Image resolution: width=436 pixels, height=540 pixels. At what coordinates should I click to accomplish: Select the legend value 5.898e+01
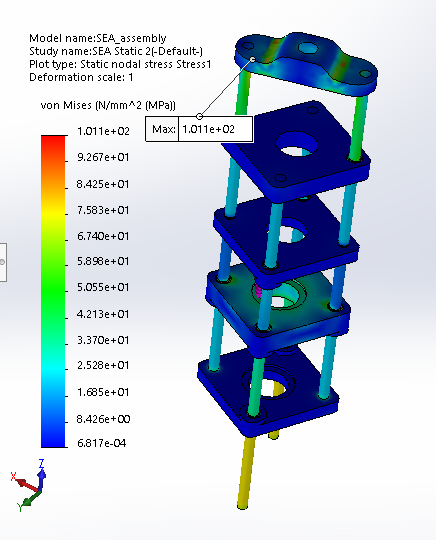(x=103, y=261)
